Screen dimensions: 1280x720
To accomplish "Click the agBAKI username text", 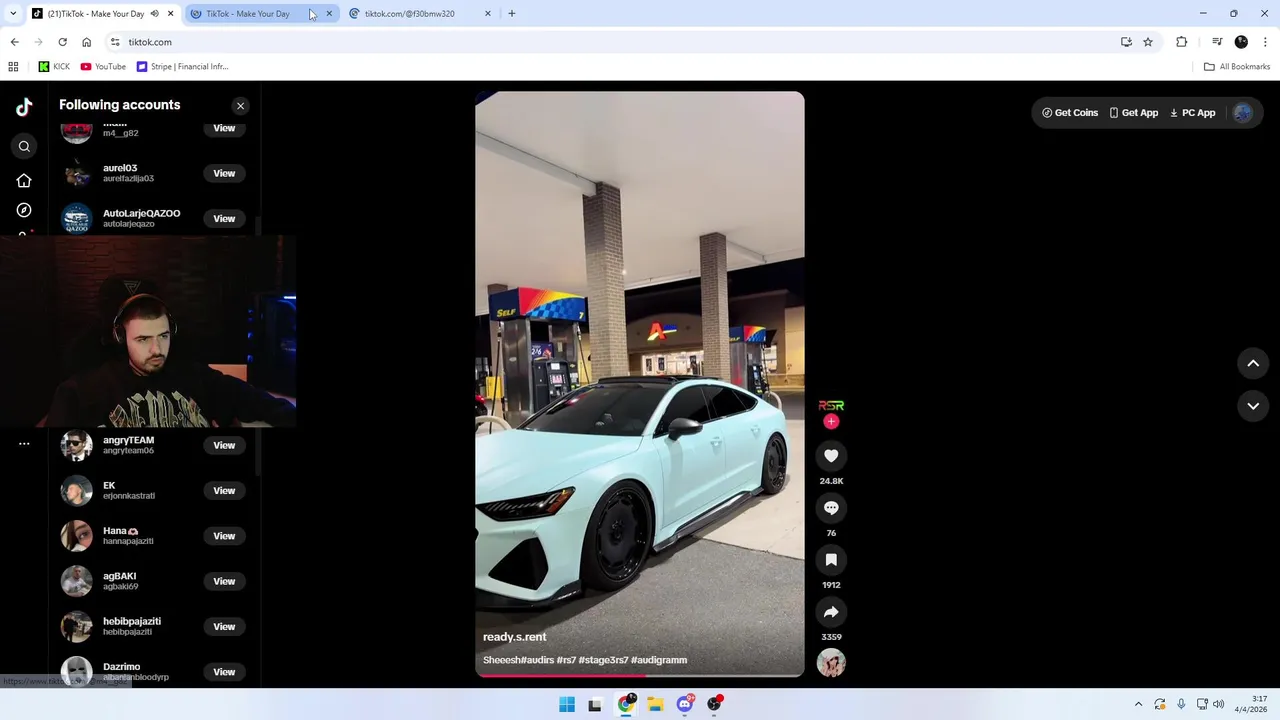I will coord(119,576).
